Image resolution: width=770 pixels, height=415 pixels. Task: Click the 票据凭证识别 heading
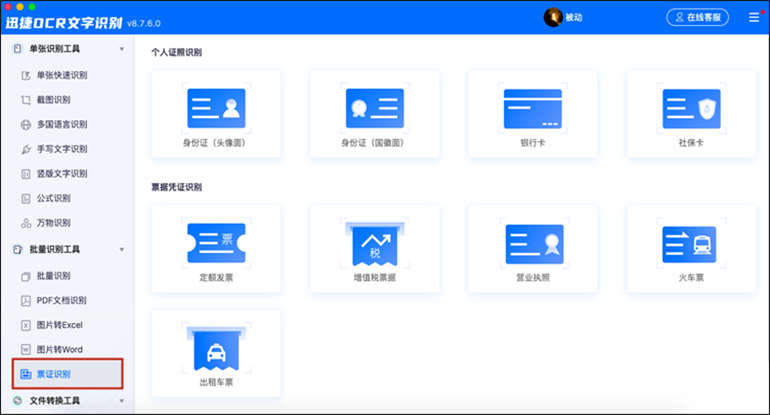(x=176, y=187)
